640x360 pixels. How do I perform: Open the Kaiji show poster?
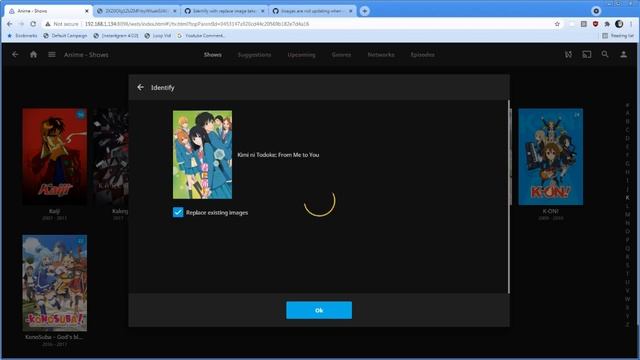coord(55,157)
